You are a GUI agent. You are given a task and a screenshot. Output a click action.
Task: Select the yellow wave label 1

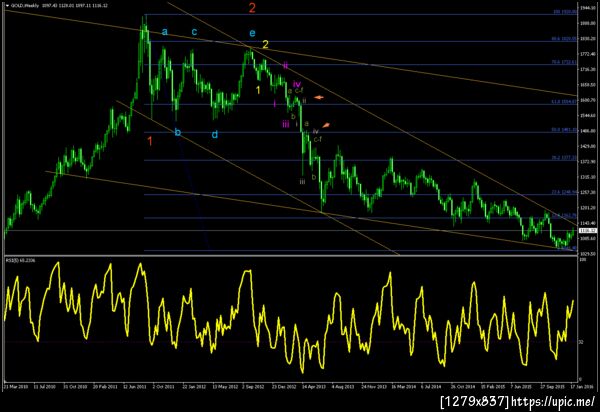point(258,90)
